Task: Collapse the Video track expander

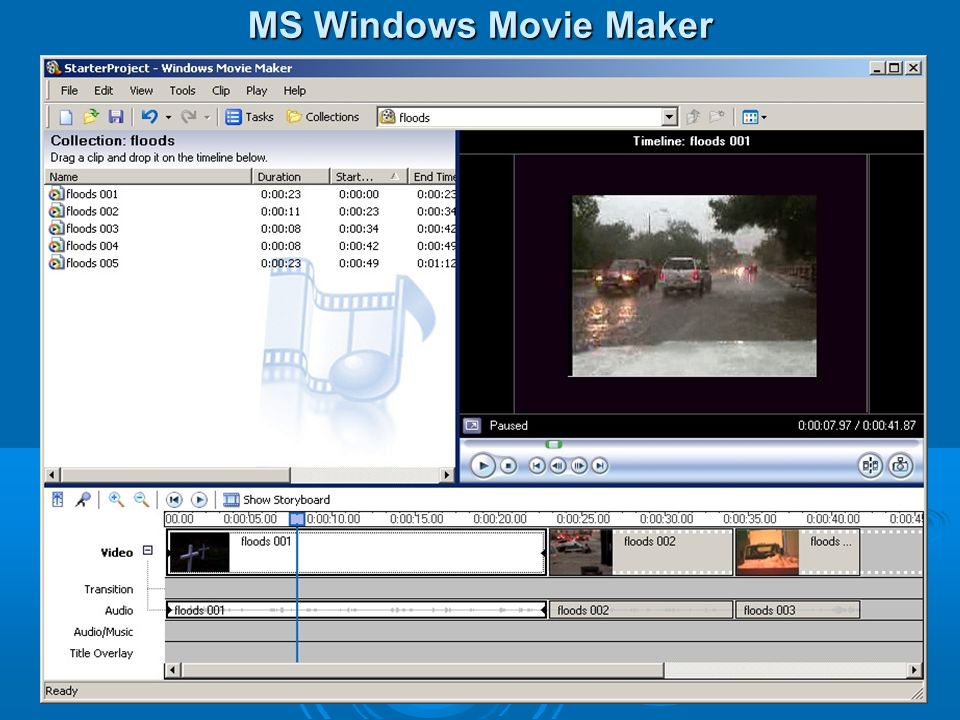Action: coord(148,550)
